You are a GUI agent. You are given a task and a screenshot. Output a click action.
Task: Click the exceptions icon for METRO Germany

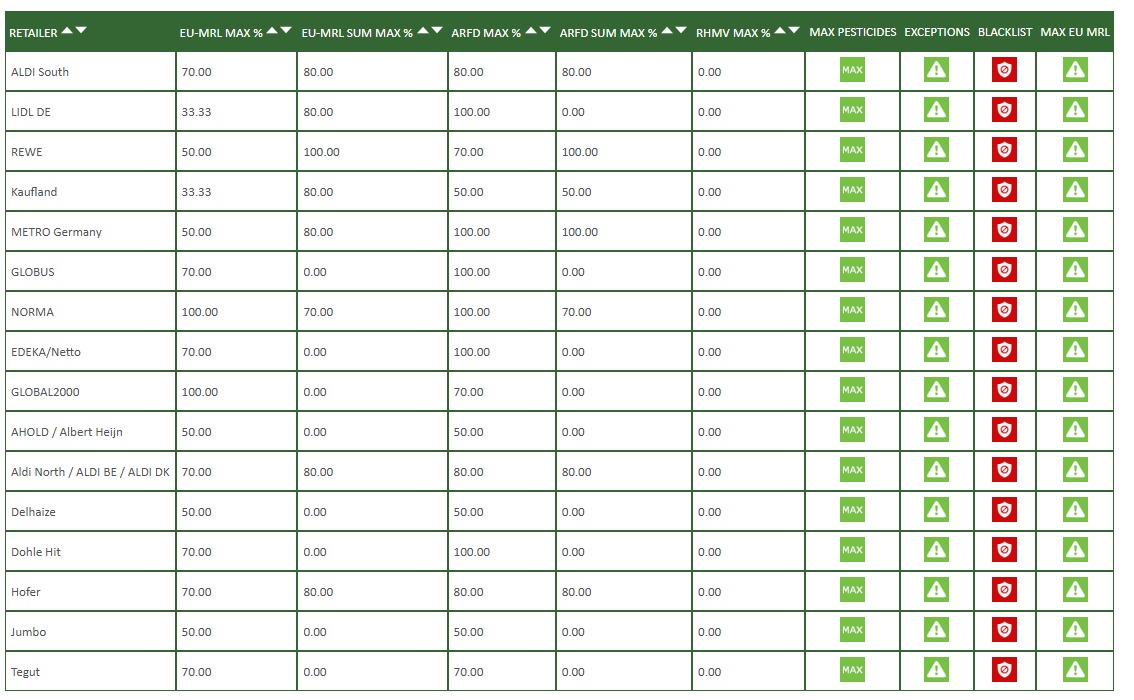point(936,230)
